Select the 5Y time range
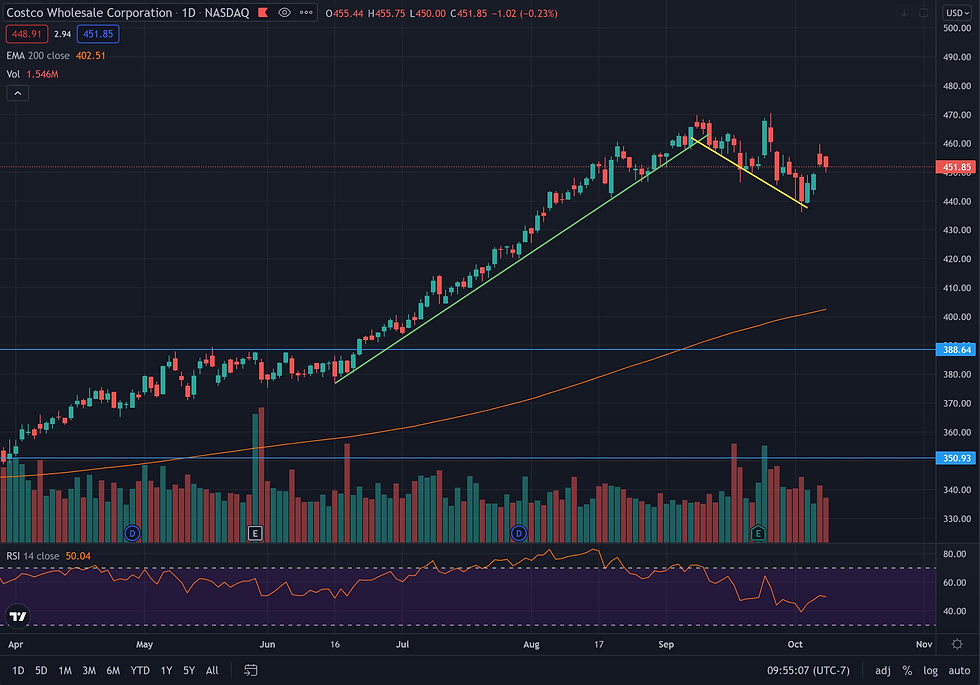 189,671
